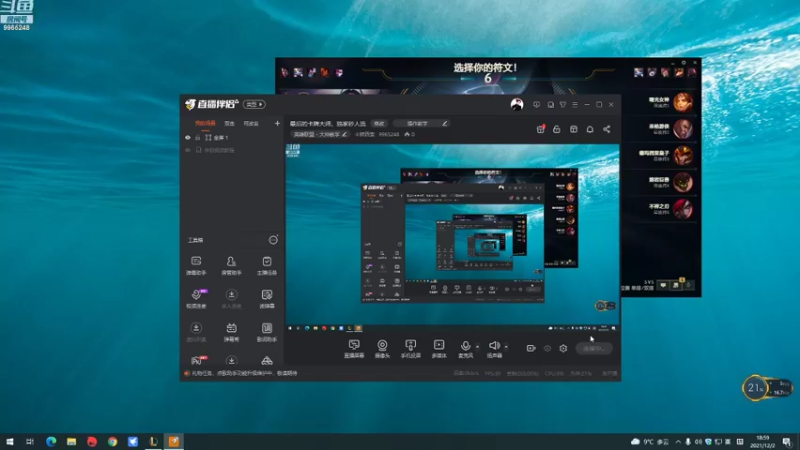Image resolution: width=800 pixels, height=450 pixels.
Task: Switch to the orange highlighted scenes tab
Action: coord(205,123)
